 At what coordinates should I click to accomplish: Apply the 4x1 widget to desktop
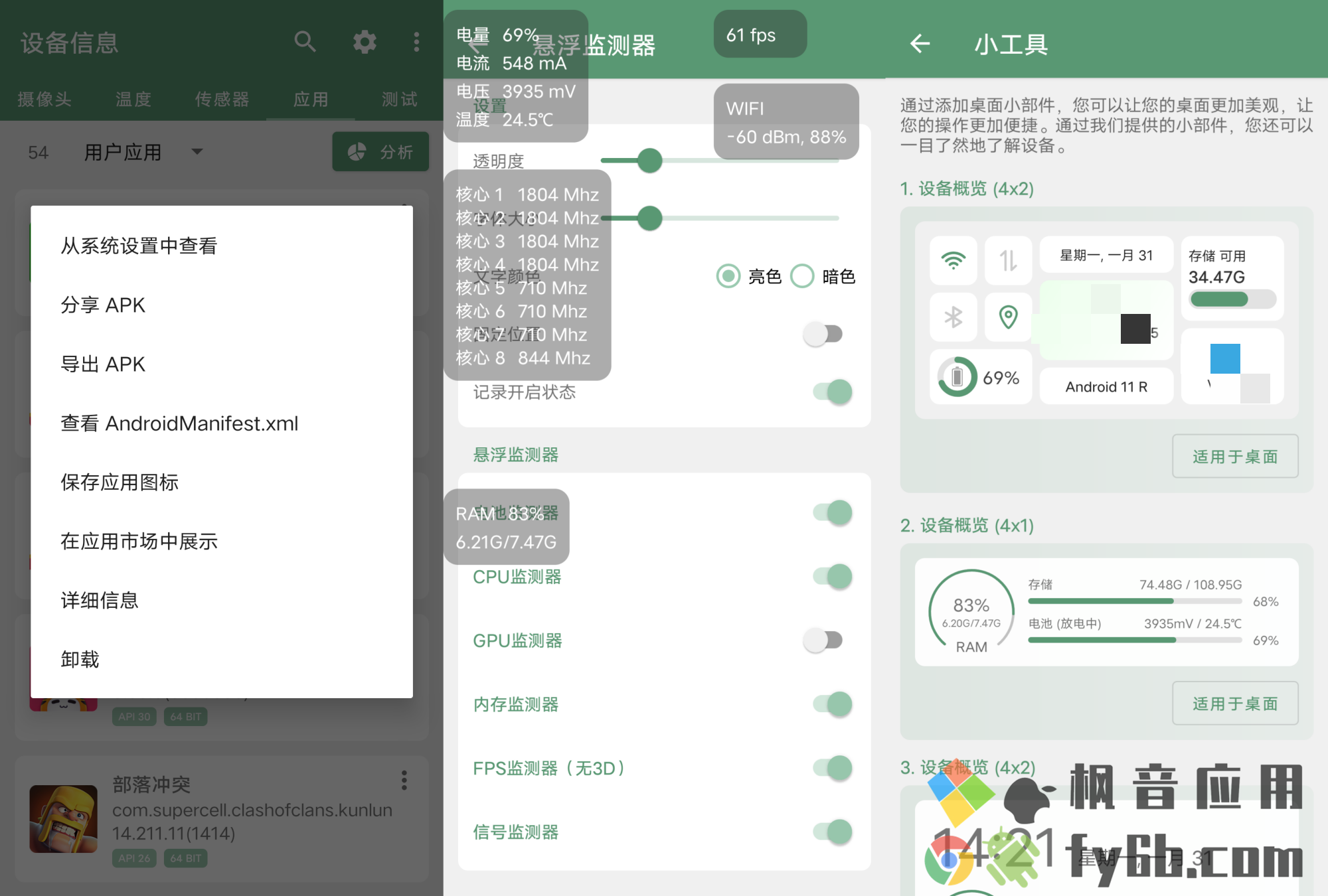click(x=1235, y=703)
